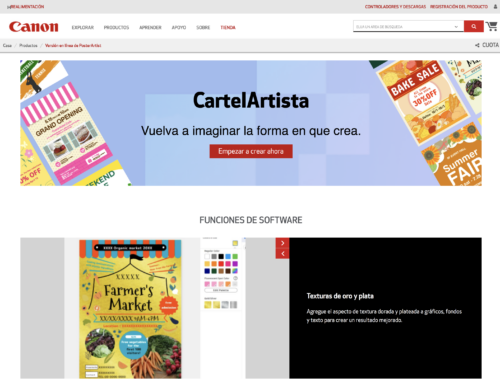
Task: Click the Farmer's Market poster image
Action: [x=130, y=309]
